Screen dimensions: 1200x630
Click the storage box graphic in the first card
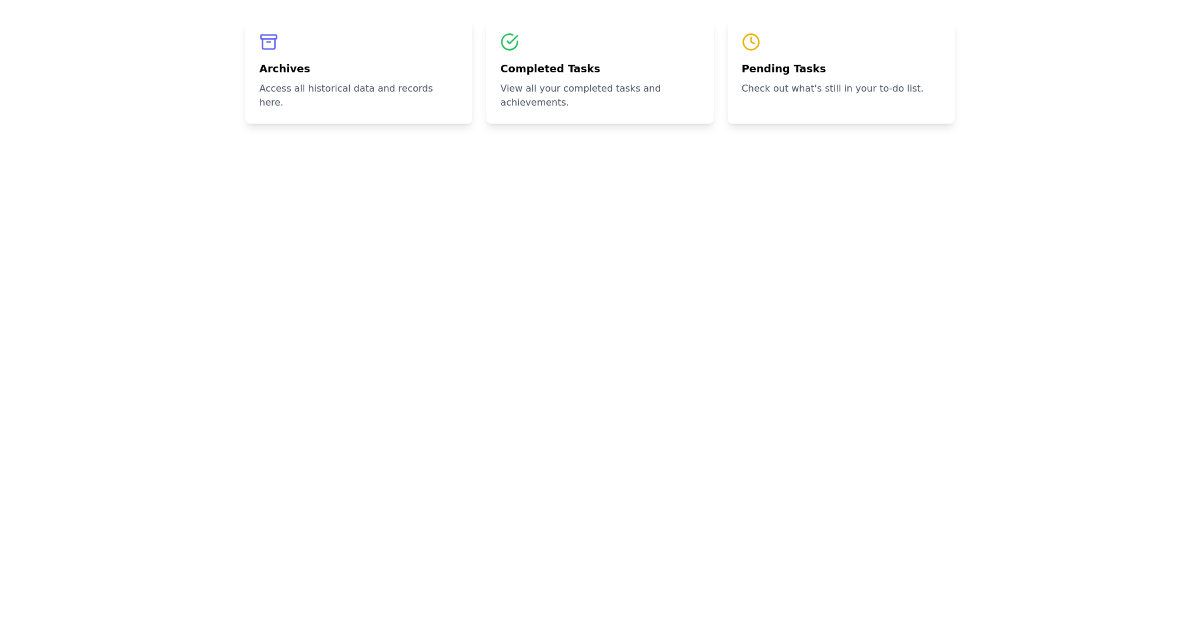[x=269, y=42]
